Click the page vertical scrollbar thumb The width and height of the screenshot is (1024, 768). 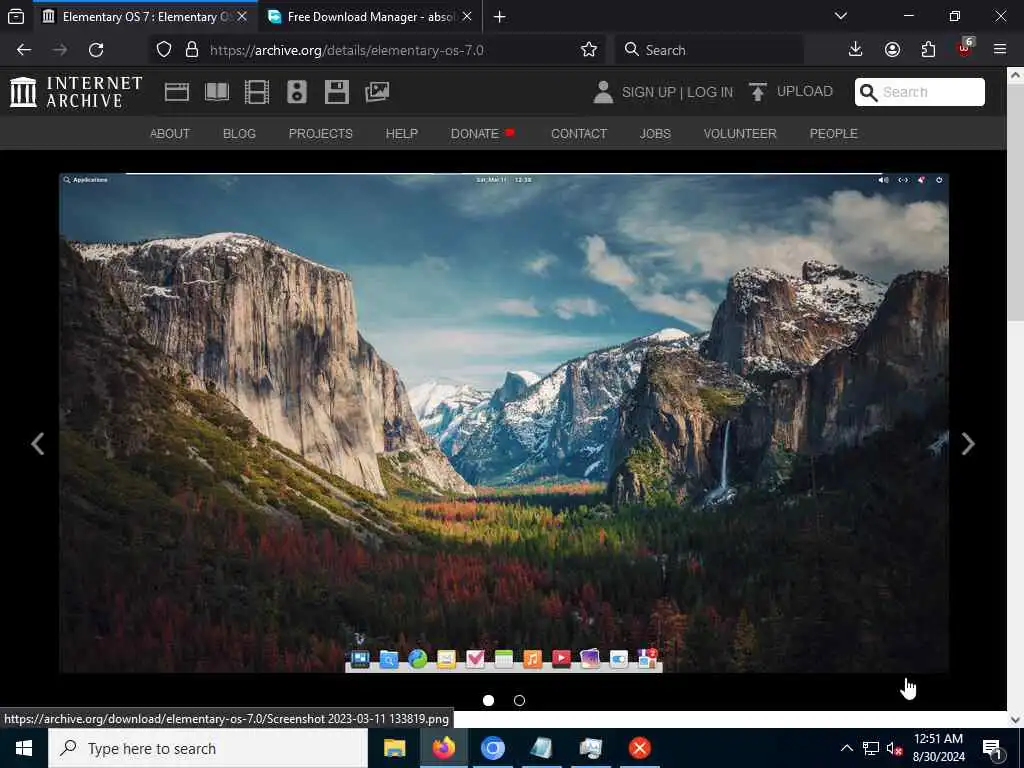coord(1016,202)
